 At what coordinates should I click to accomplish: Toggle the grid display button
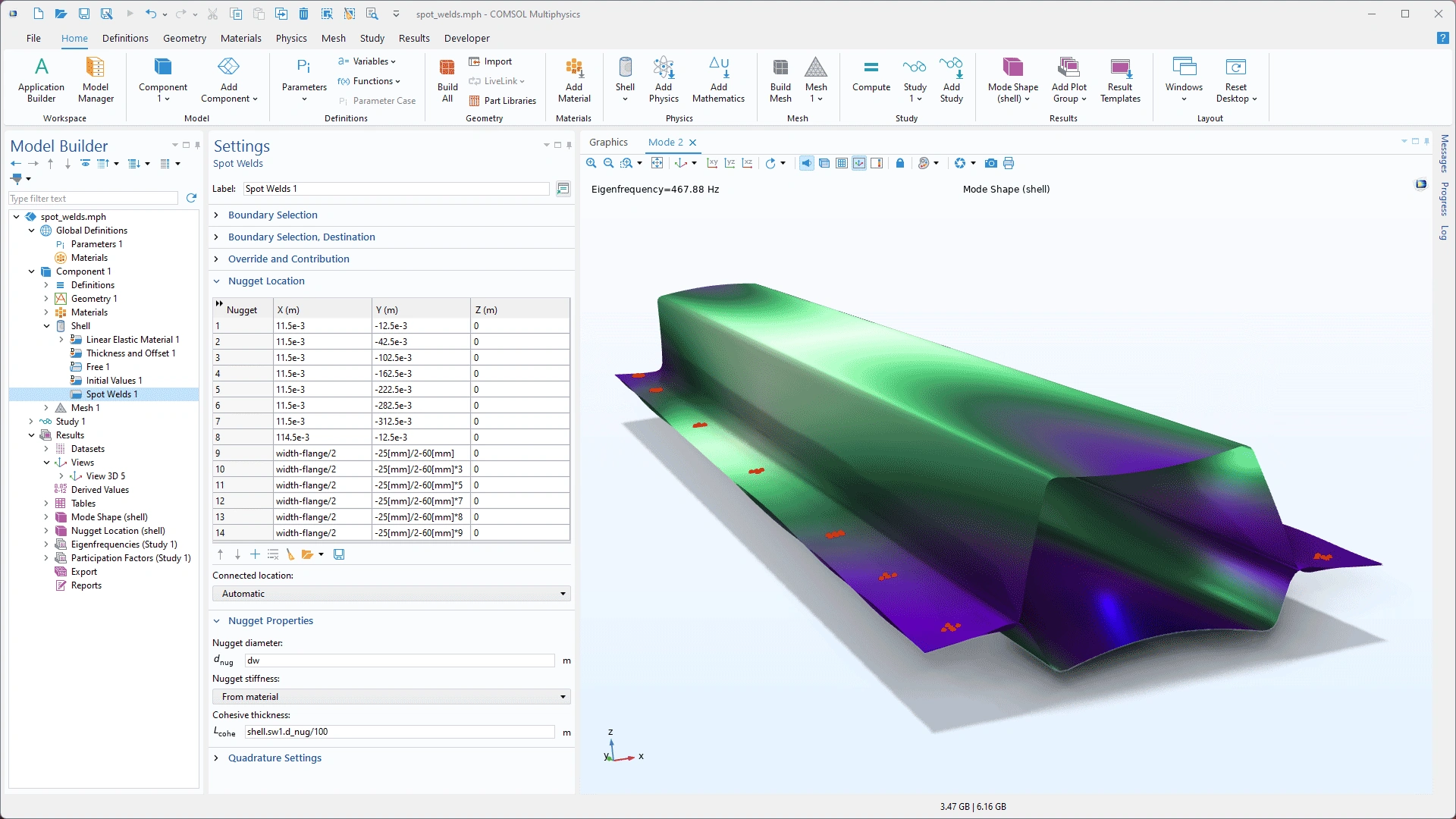(842, 163)
